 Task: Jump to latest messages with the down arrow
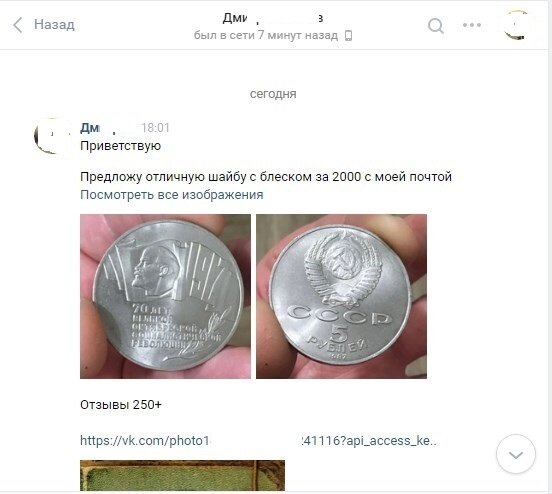pyautogui.click(x=516, y=455)
